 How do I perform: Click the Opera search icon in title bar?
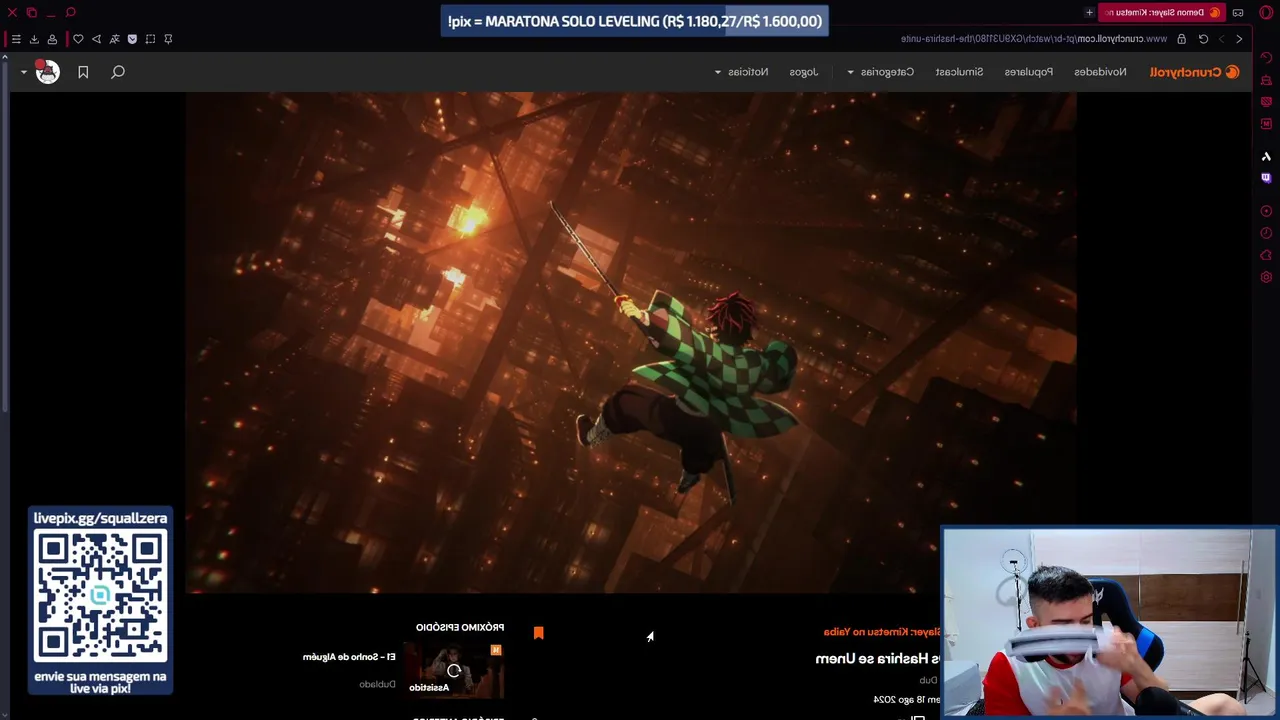[x=70, y=12]
